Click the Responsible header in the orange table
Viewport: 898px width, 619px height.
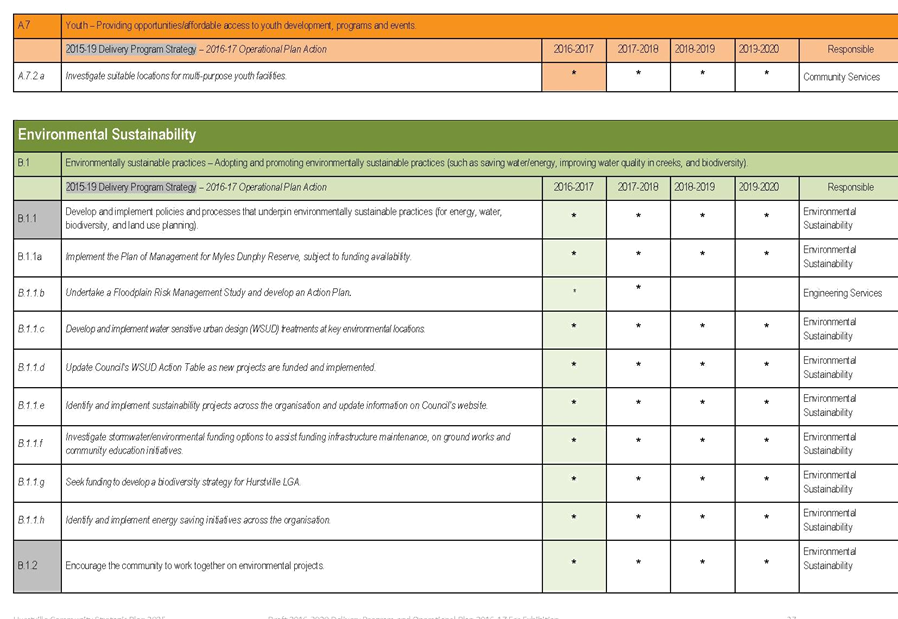pos(850,49)
